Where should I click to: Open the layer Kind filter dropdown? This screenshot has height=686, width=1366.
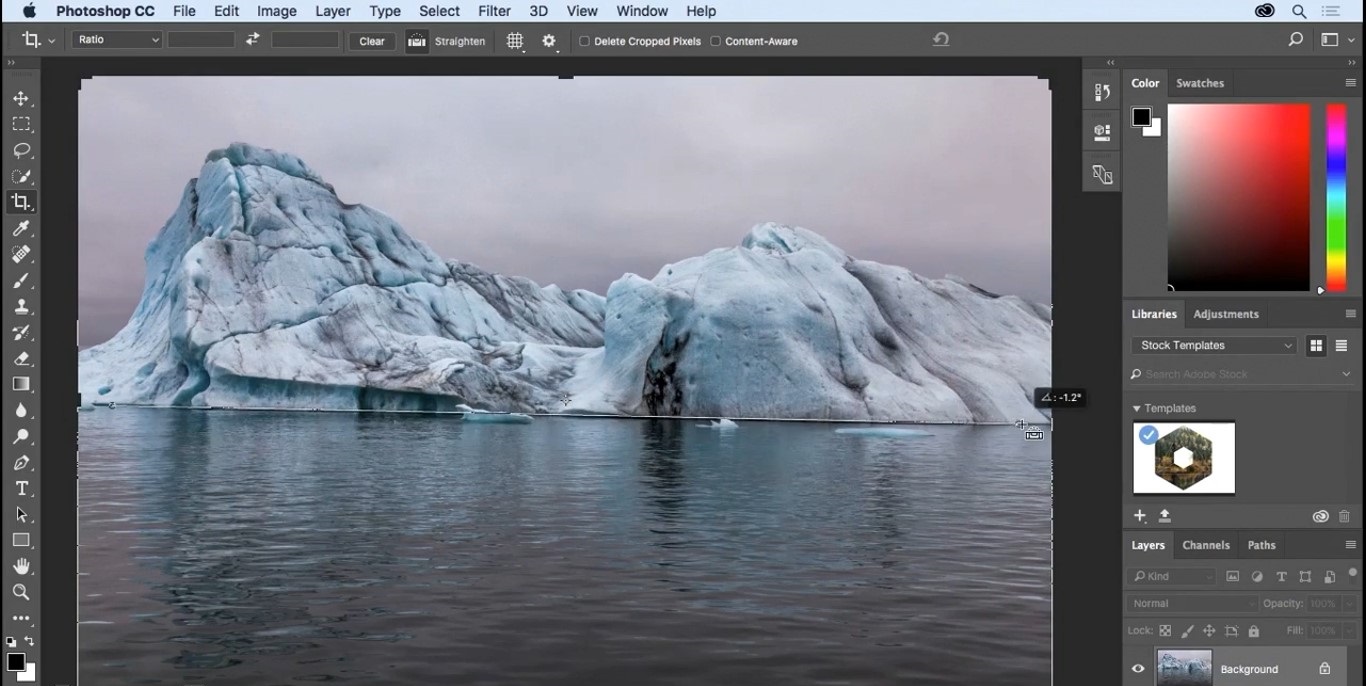click(x=1172, y=576)
